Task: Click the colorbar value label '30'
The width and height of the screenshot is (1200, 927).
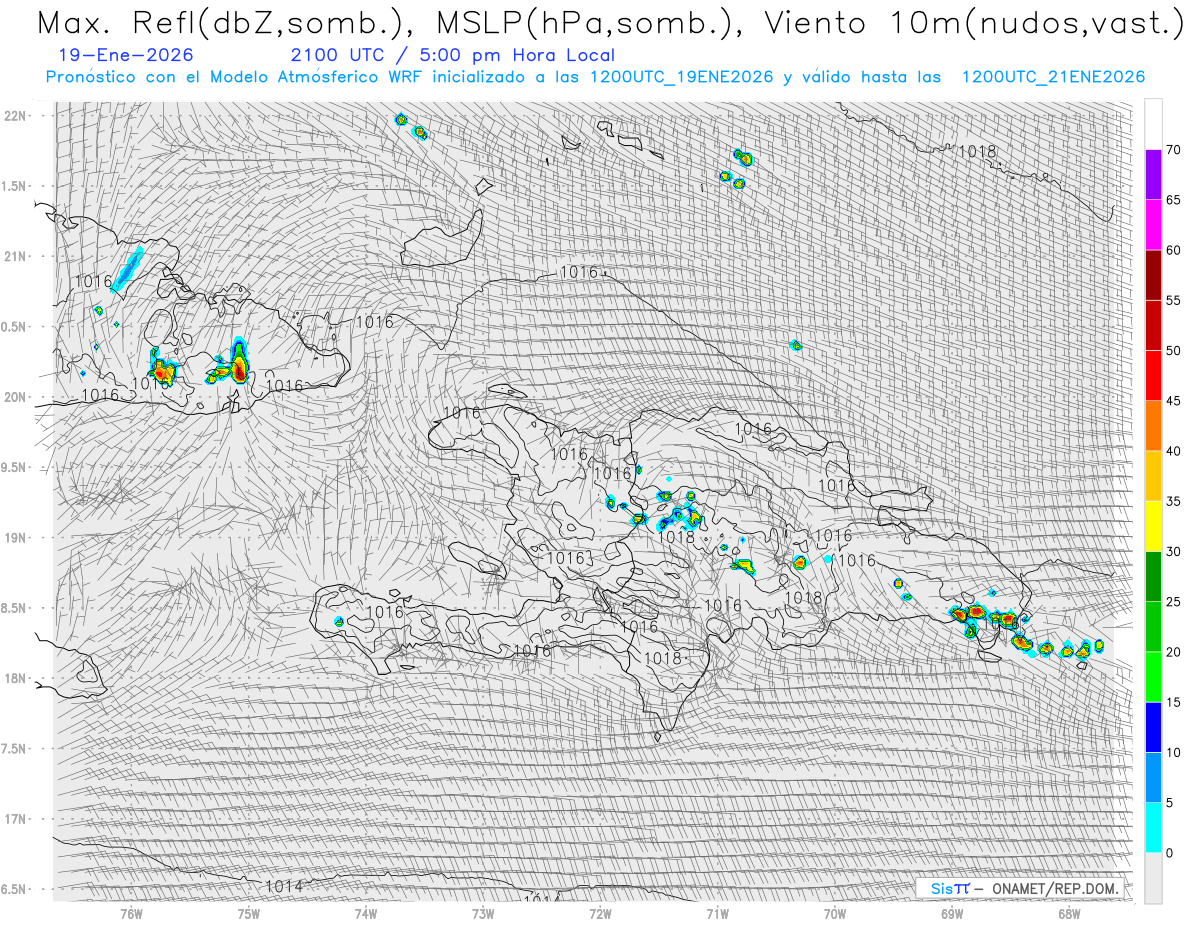Action: (x=1174, y=551)
